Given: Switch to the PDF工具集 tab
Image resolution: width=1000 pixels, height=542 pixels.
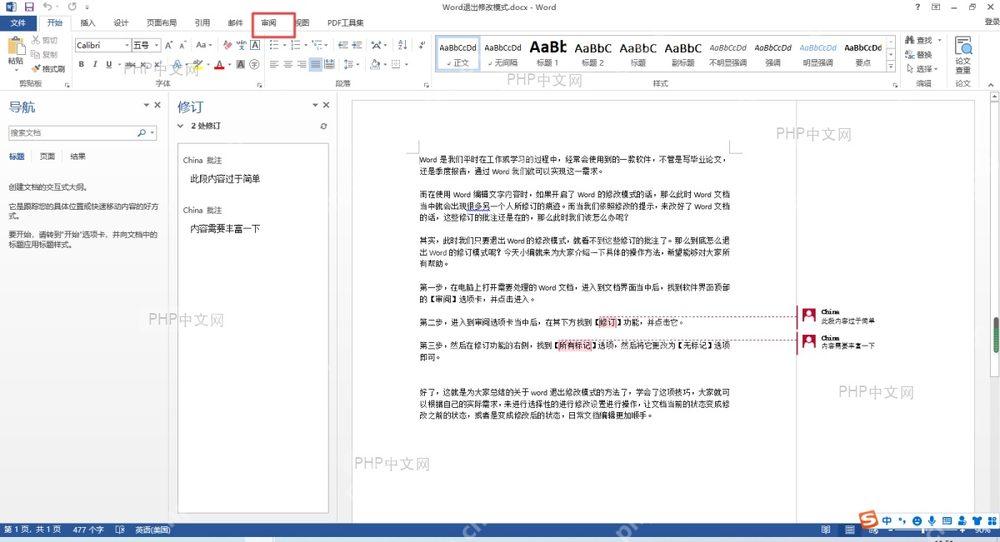Looking at the screenshot, I should [345, 23].
